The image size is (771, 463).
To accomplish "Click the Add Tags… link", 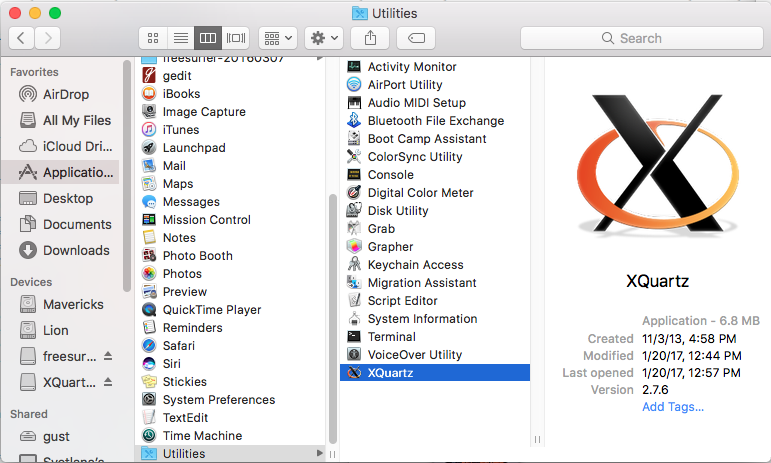I will [x=673, y=407].
